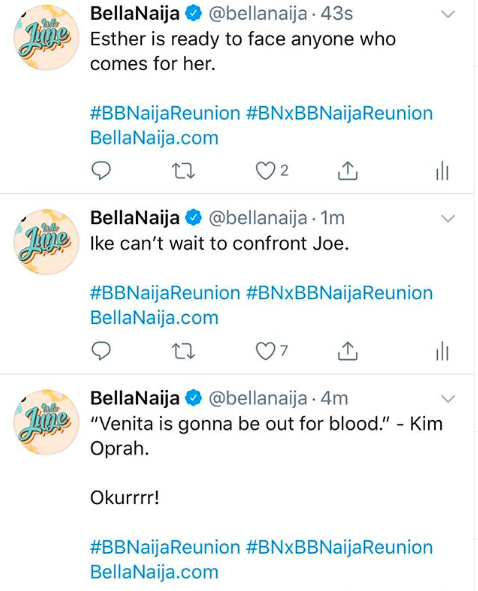This screenshot has height=591, width=478.
Task: Retweet the Esther tweet
Action: point(183,171)
